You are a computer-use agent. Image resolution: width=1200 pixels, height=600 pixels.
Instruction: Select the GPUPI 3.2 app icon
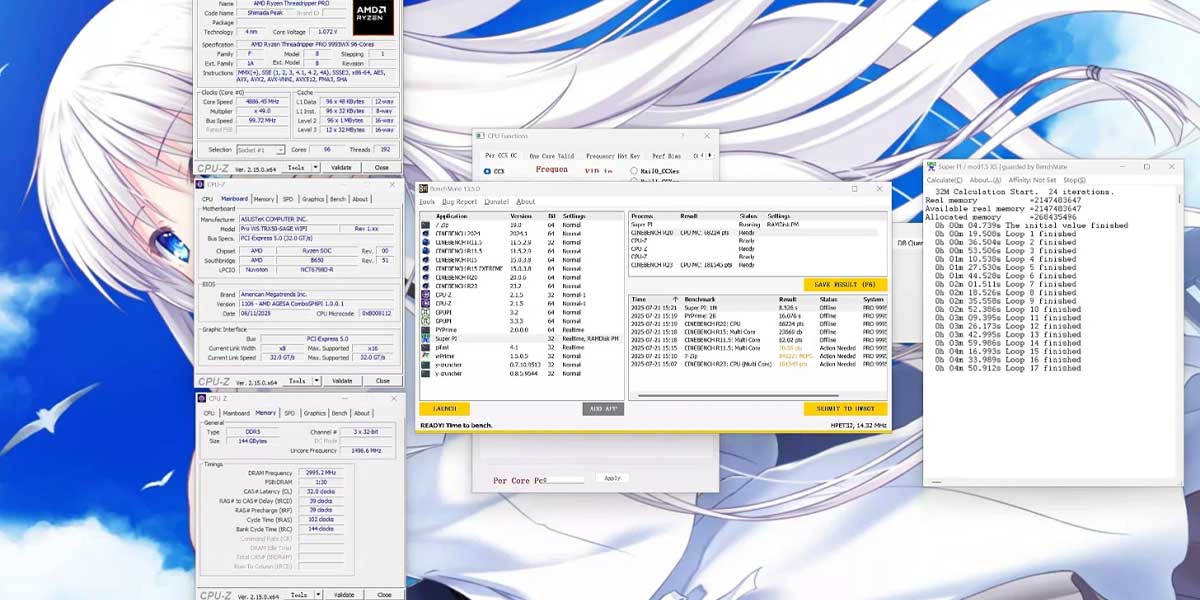426,312
